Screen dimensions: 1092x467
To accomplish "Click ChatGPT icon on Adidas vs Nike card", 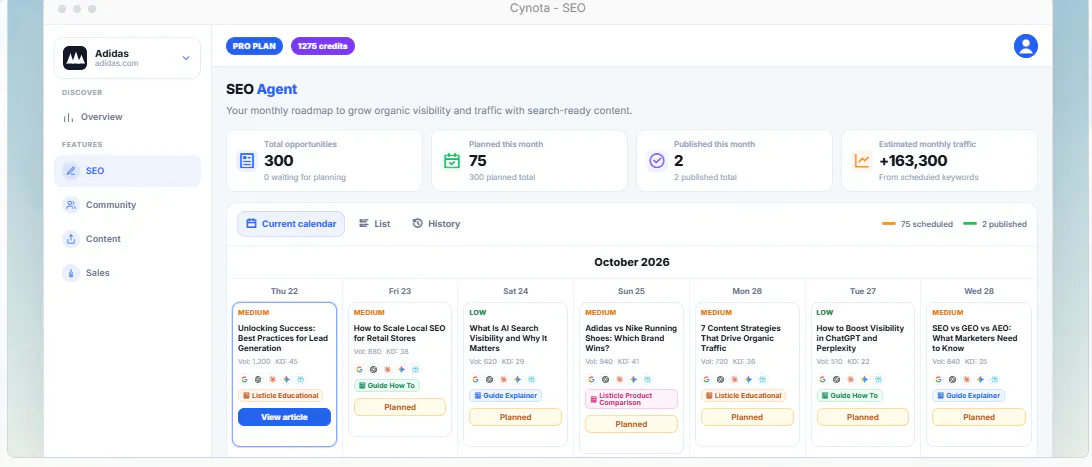I will (604, 379).
